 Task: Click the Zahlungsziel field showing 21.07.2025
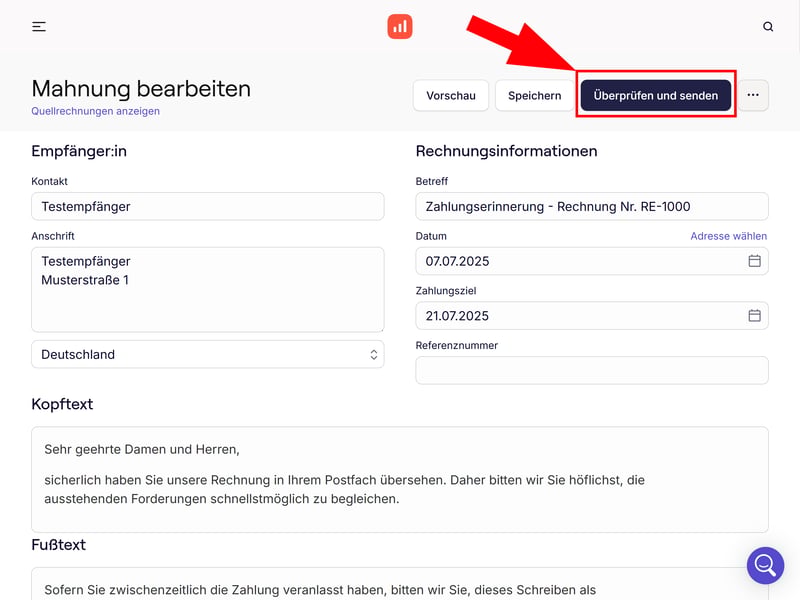click(x=580, y=316)
